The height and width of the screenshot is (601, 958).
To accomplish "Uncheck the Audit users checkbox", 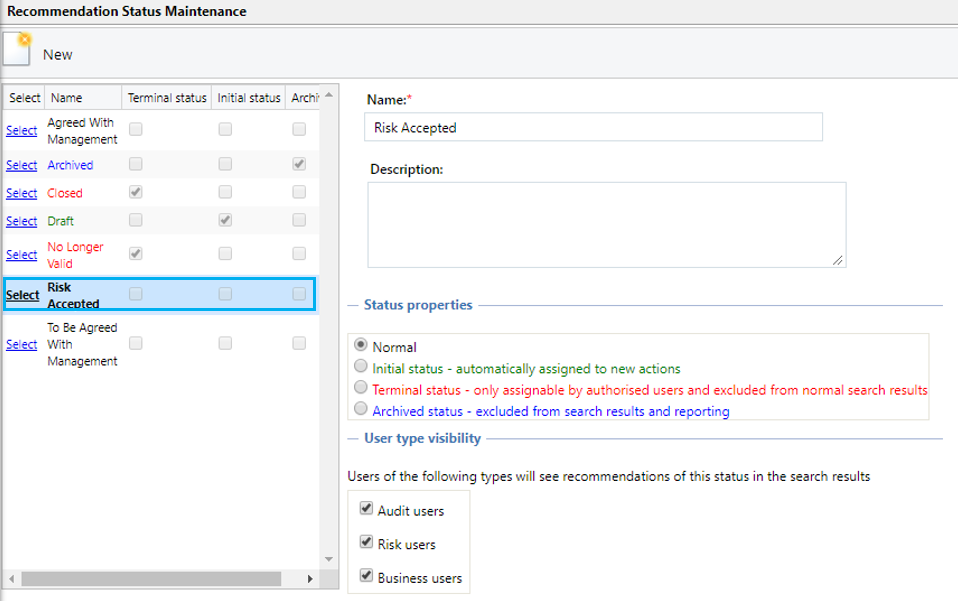I will click(x=367, y=508).
